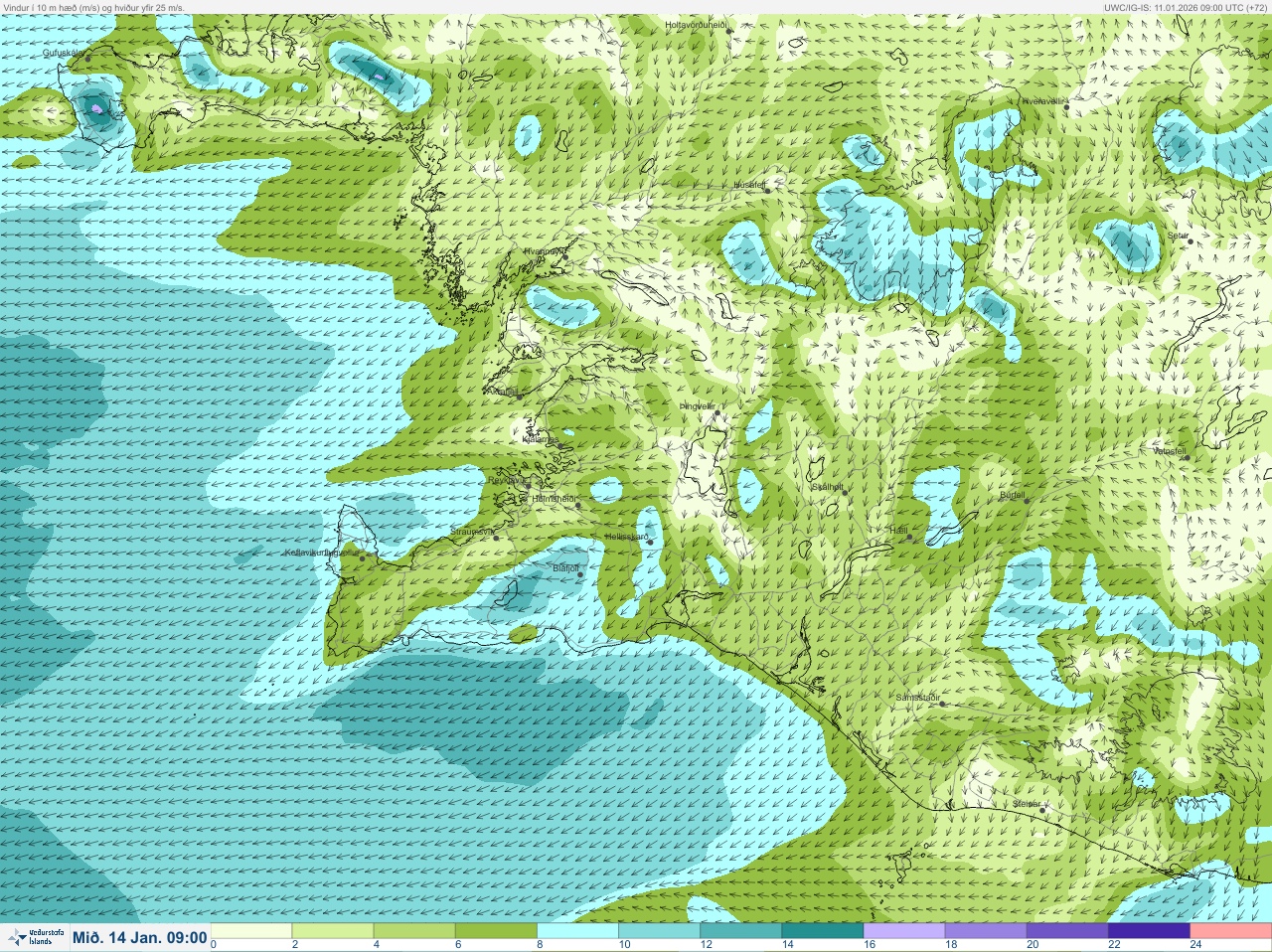
Task: Click the 'Mið. 14 Jan. 09:00' date label
Action: pos(140,937)
